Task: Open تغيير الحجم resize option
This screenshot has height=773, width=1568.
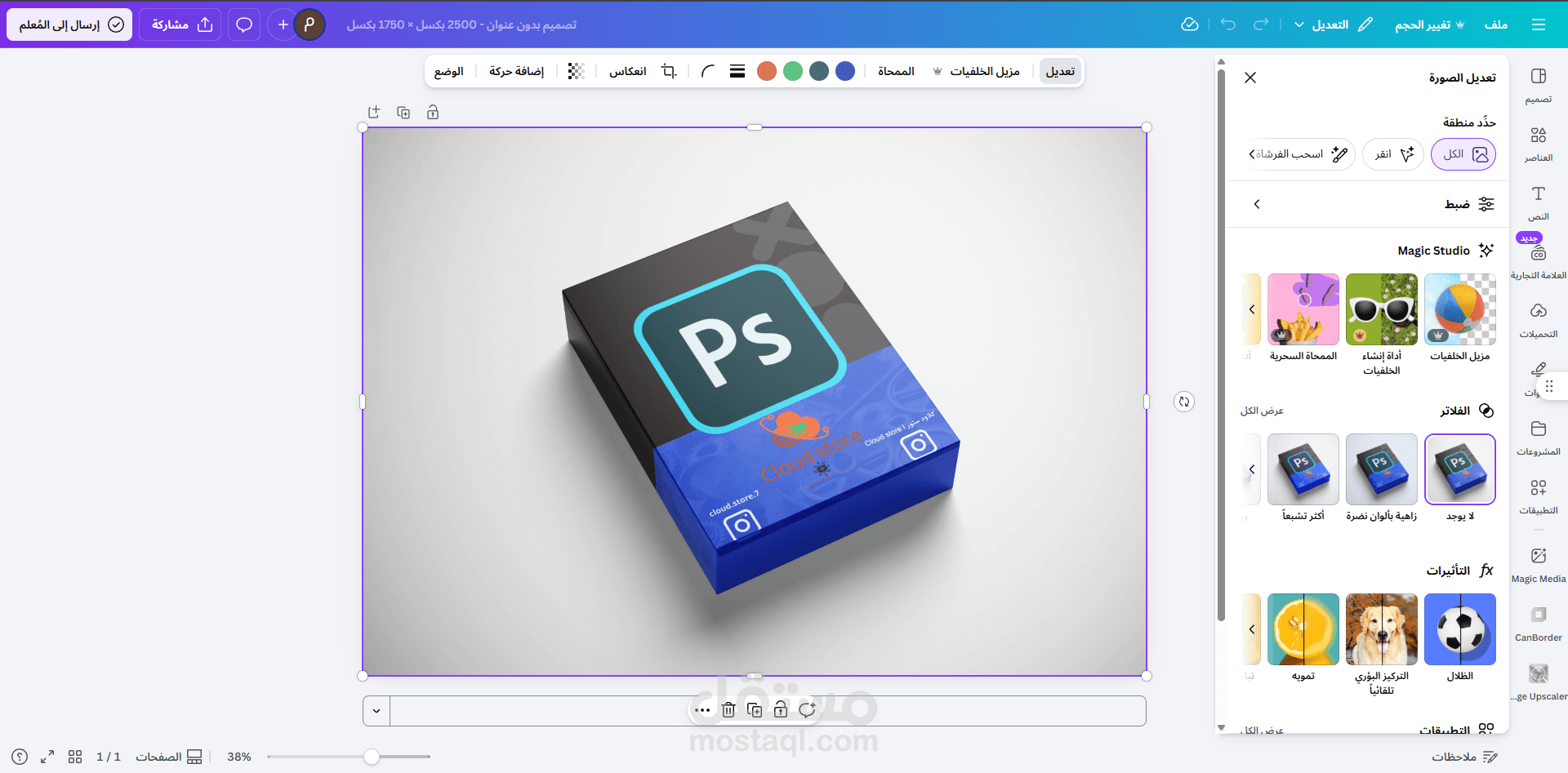Action: (x=1430, y=24)
